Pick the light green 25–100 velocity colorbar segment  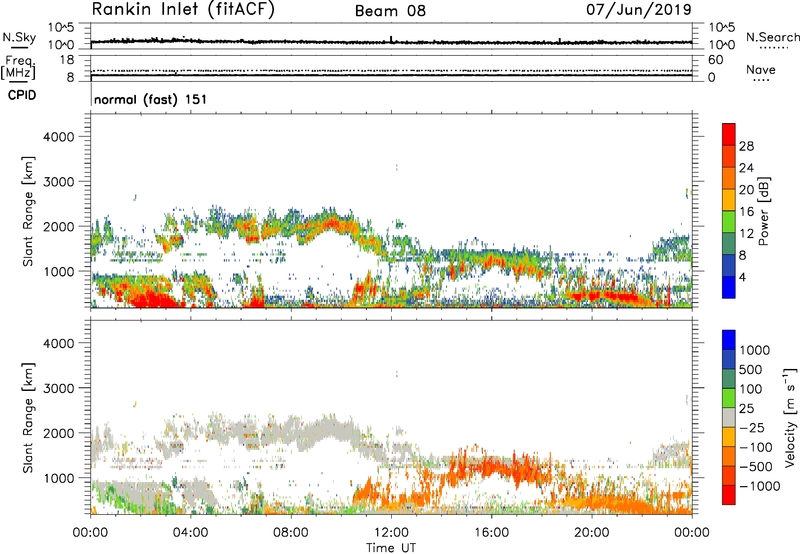coord(729,398)
